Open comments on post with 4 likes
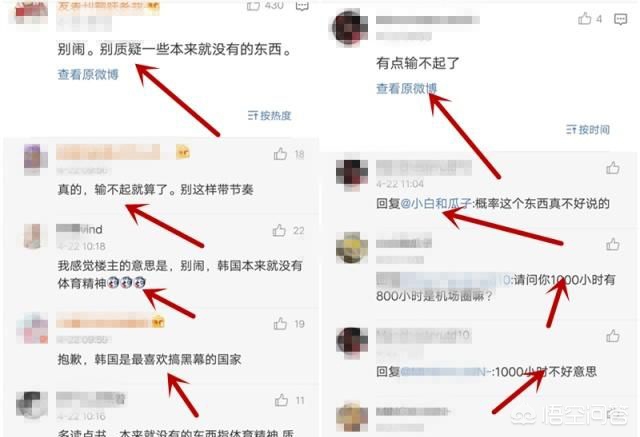This screenshot has height=437, width=640. click(620, 19)
